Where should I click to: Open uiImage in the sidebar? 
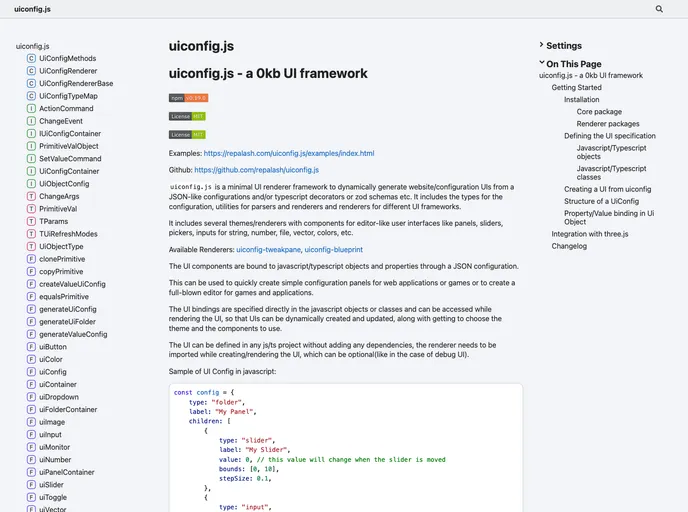point(52,422)
